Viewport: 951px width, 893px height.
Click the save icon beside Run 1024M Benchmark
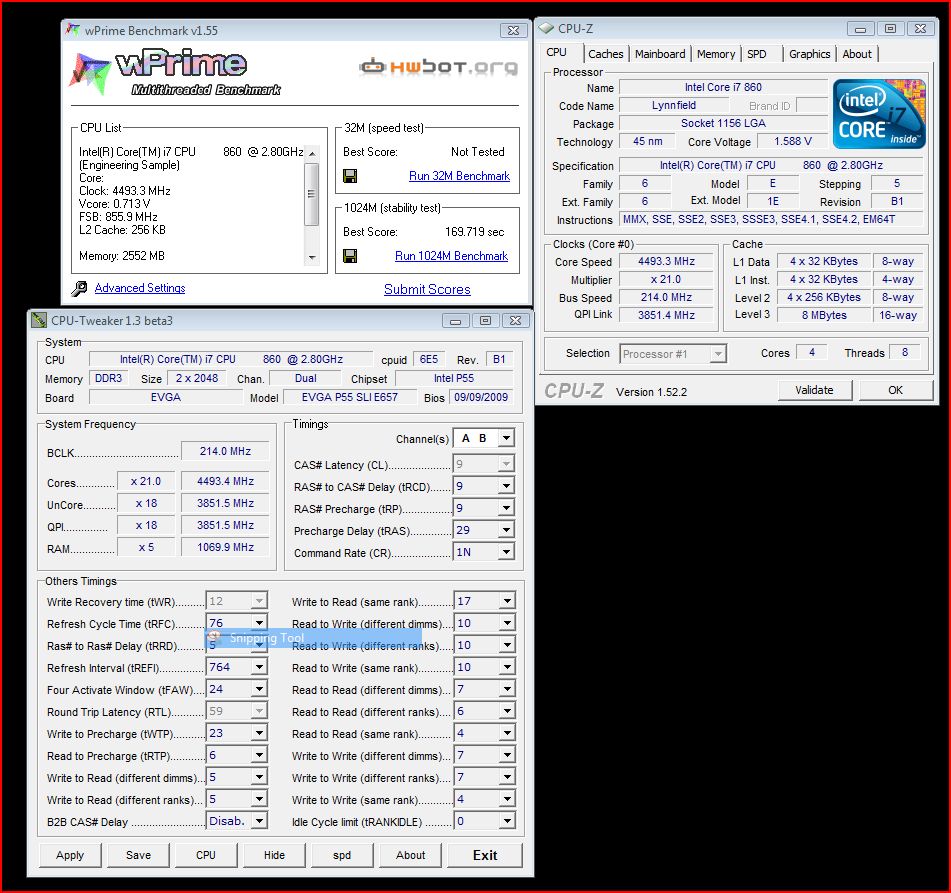point(350,256)
